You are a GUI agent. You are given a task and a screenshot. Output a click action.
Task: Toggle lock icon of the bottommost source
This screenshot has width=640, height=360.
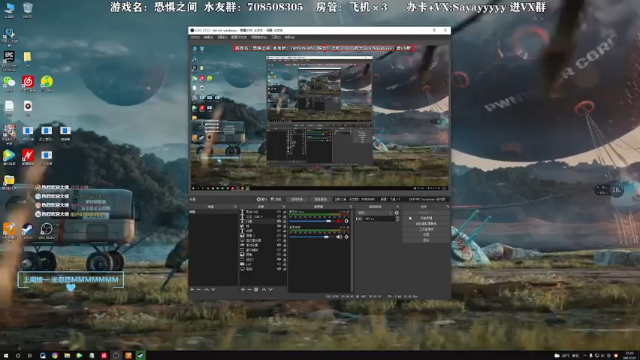click(284, 269)
